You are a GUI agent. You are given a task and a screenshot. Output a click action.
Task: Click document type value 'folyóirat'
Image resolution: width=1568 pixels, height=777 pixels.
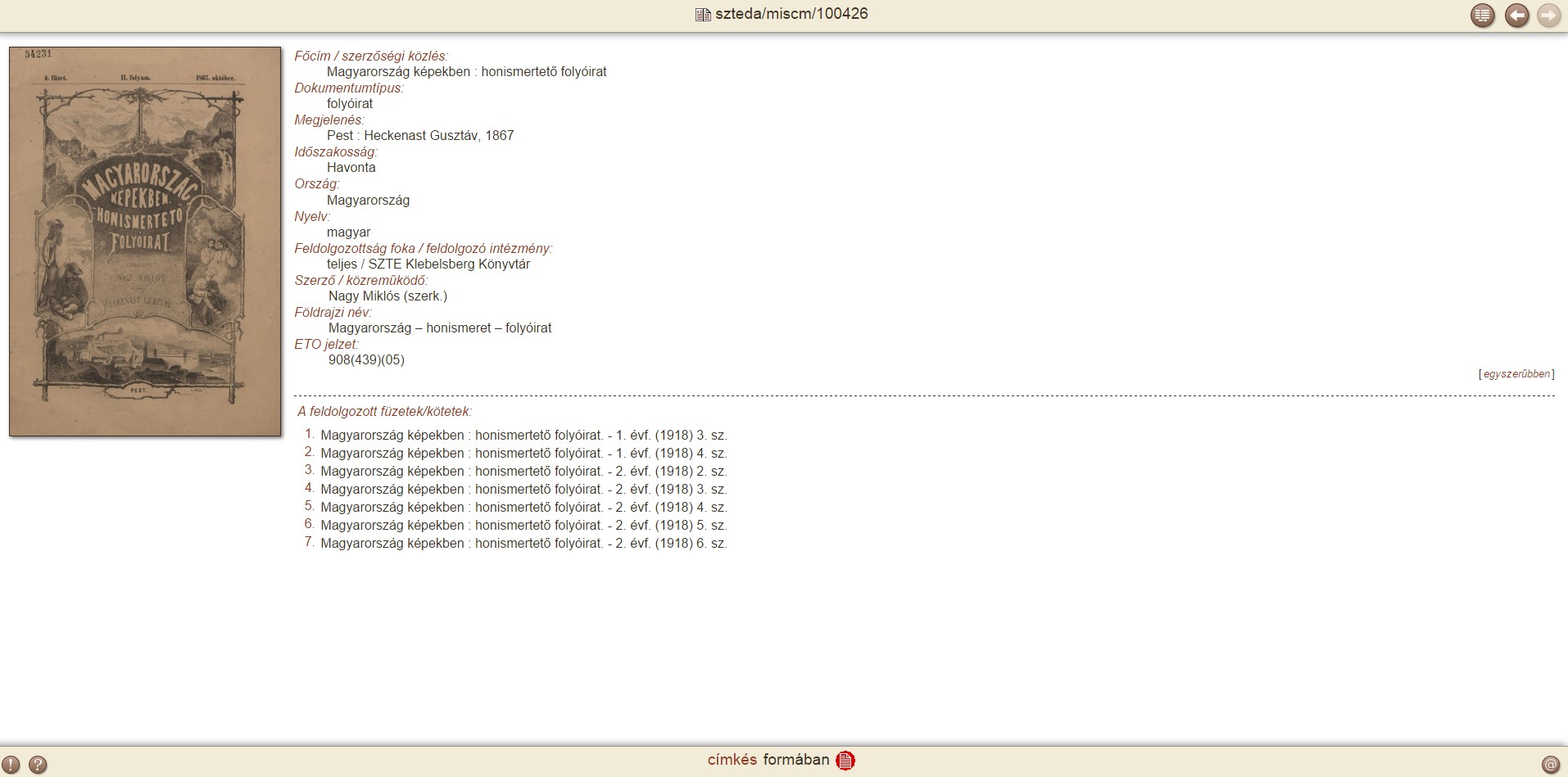click(350, 104)
